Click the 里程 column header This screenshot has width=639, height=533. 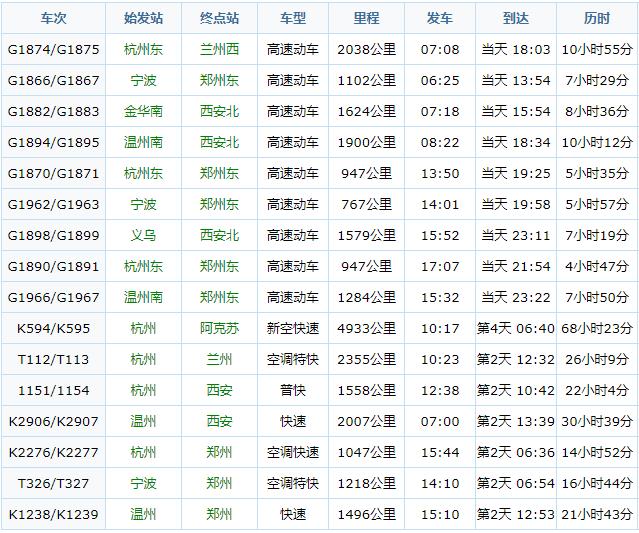point(366,18)
